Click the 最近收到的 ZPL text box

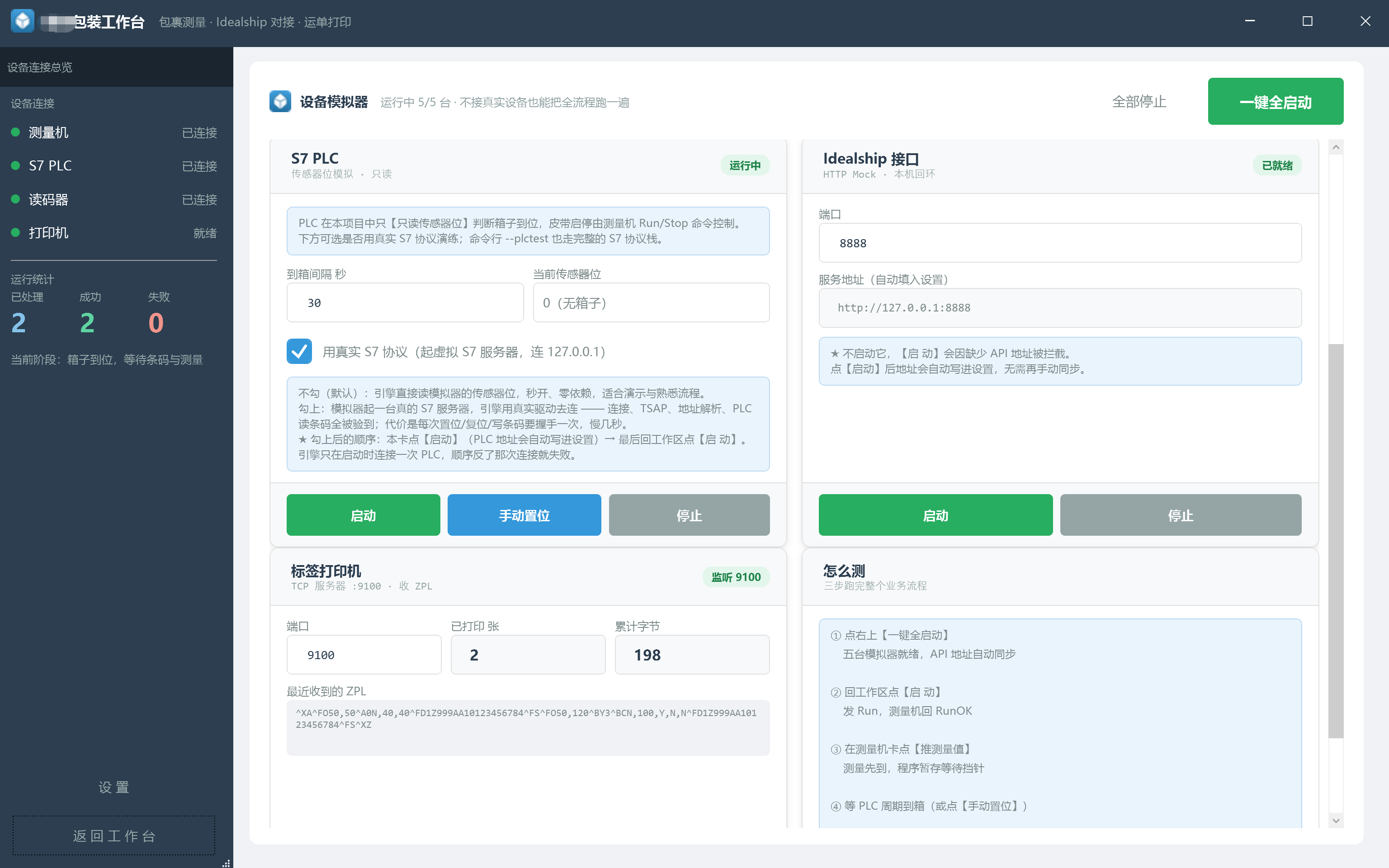pyautogui.click(x=528, y=727)
